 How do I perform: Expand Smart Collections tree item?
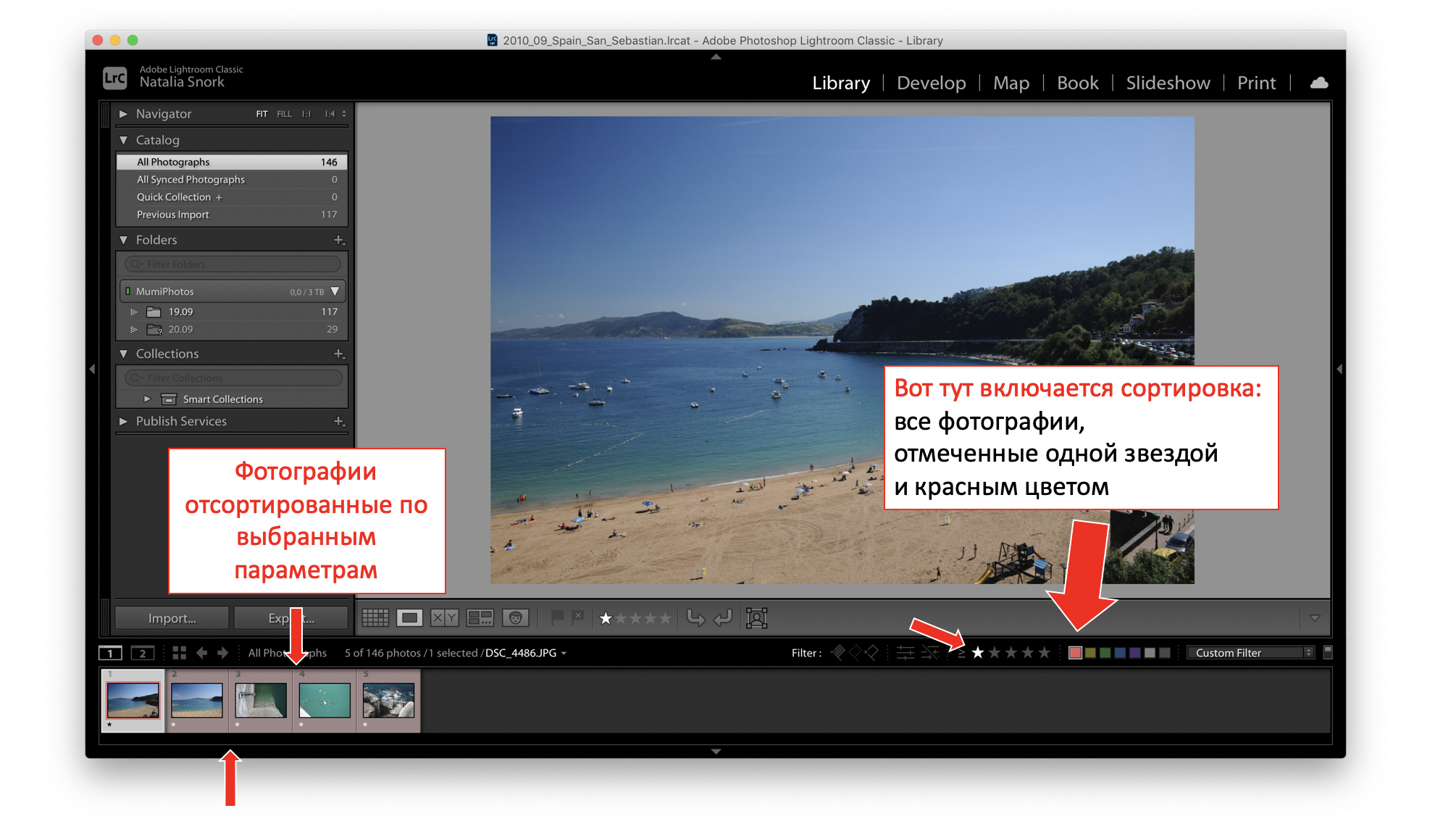pyautogui.click(x=147, y=399)
